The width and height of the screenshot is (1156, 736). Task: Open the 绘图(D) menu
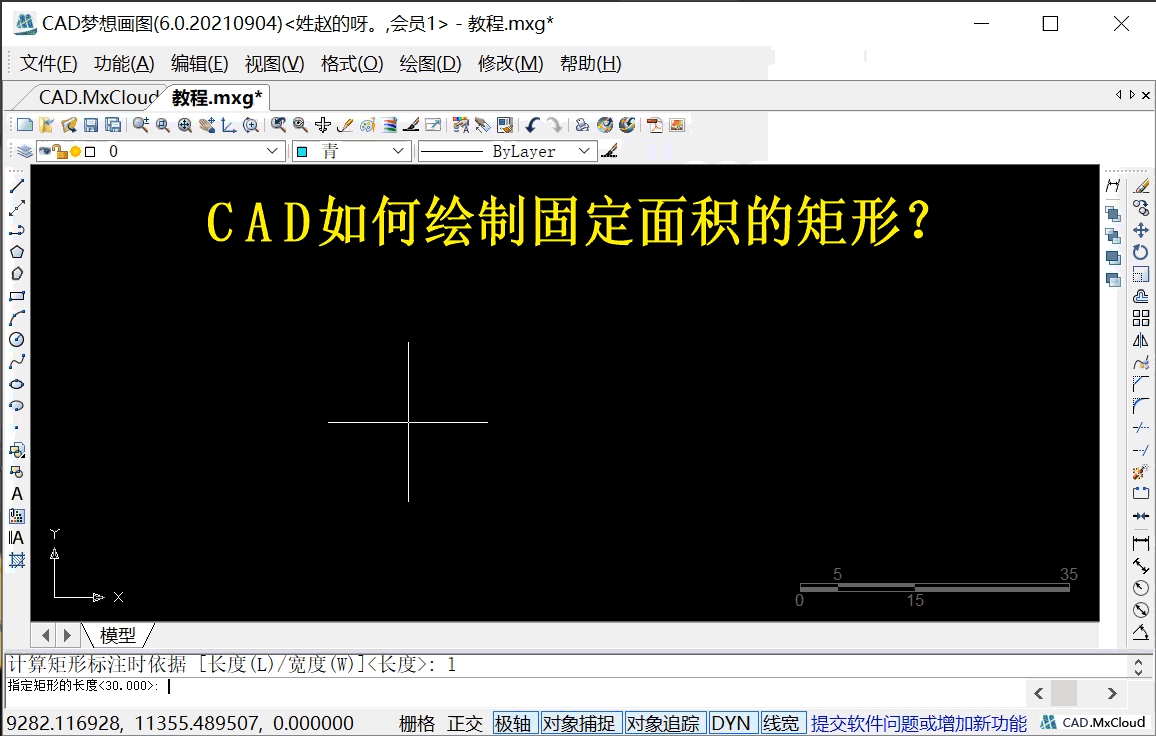(431, 63)
